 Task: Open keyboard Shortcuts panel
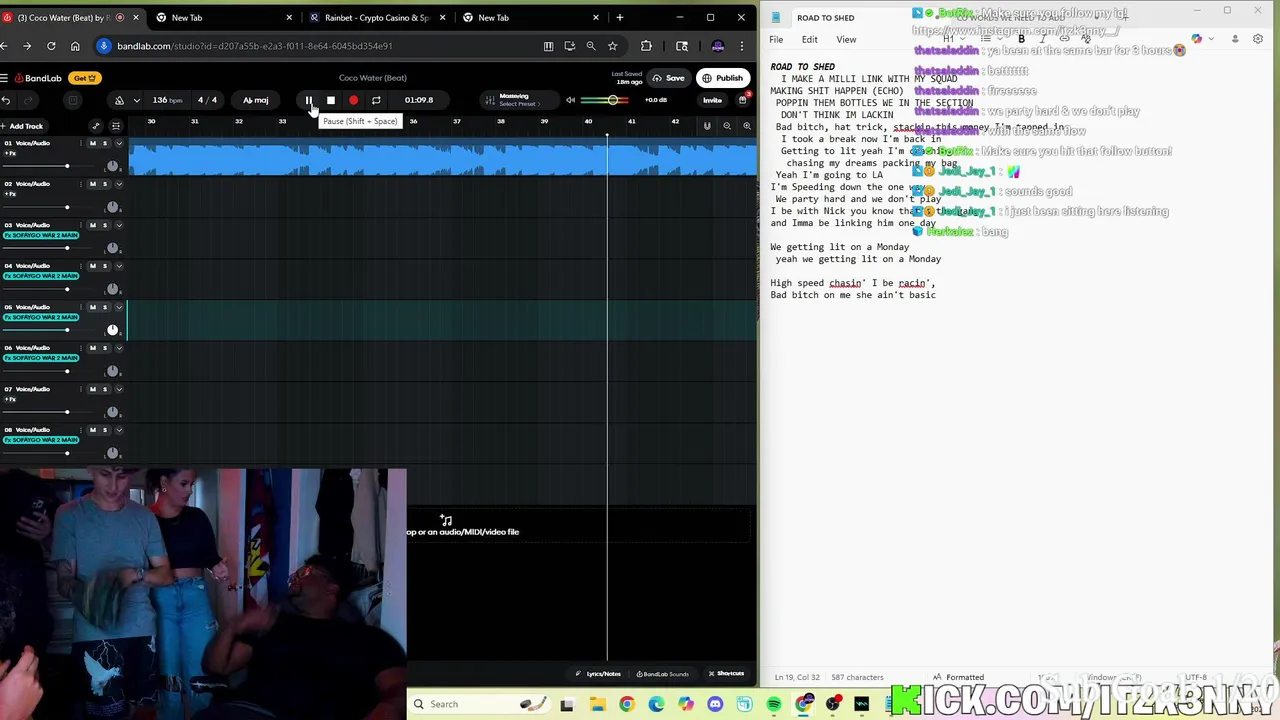click(x=727, y=674)
